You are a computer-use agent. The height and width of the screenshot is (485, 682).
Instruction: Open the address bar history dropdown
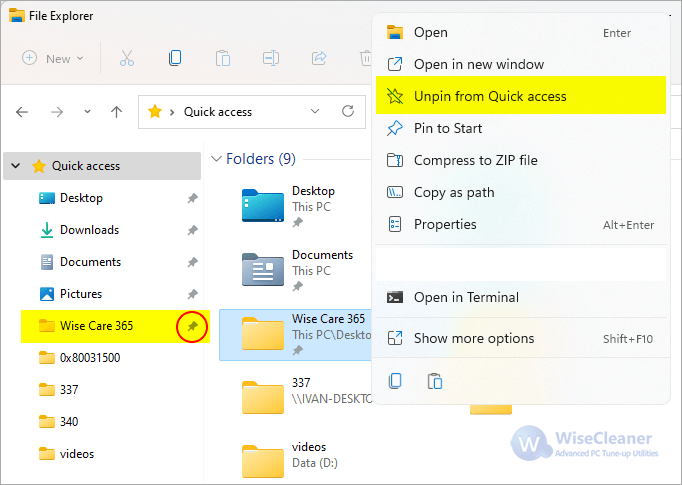pyautogui.click(x=315, y=111)
